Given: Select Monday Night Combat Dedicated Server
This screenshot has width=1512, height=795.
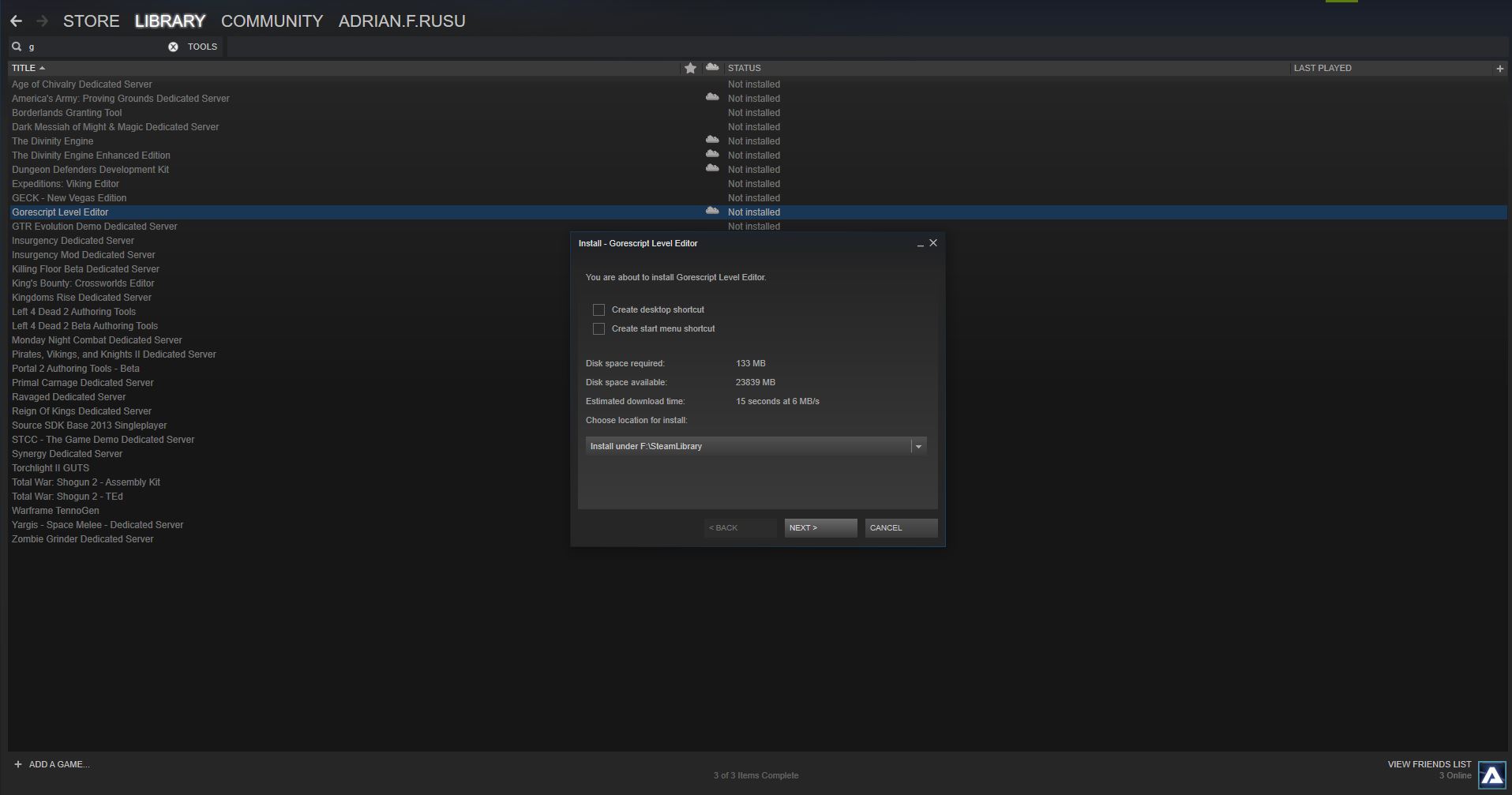Looking at the screenshot, I should click(x=97, y=340).
